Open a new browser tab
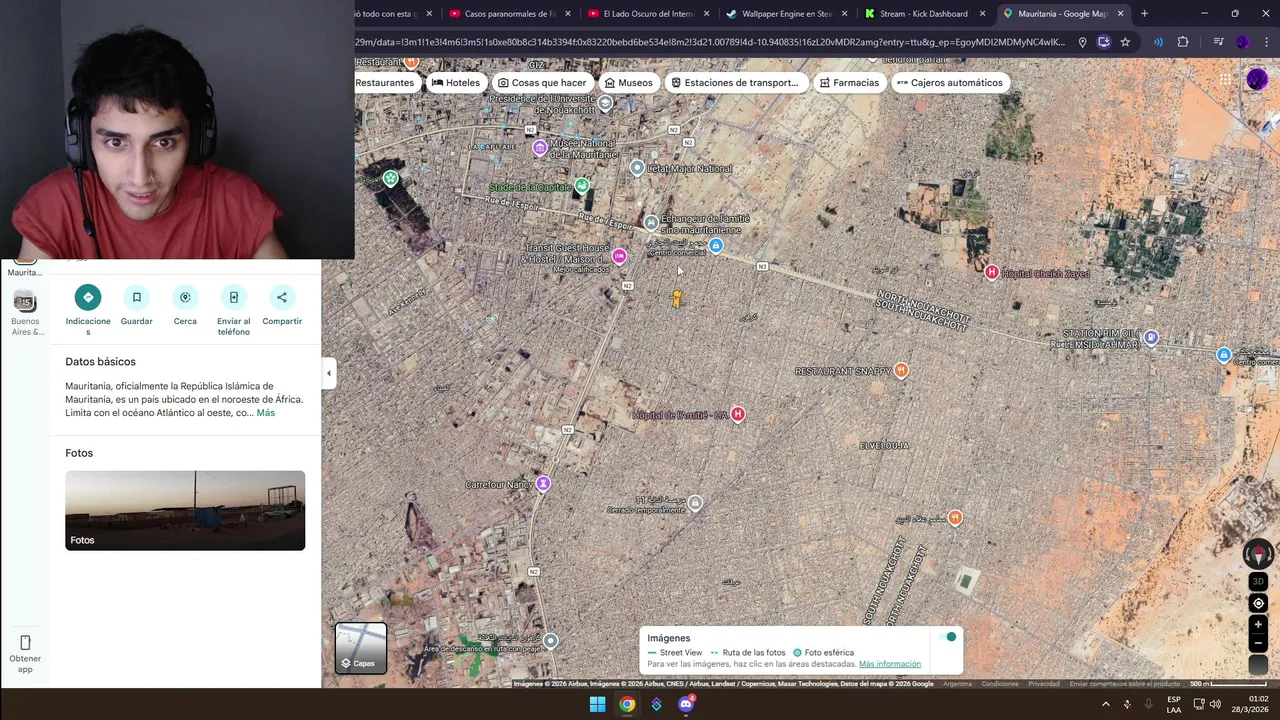 pyautogui.click(x=1144, y=14)
